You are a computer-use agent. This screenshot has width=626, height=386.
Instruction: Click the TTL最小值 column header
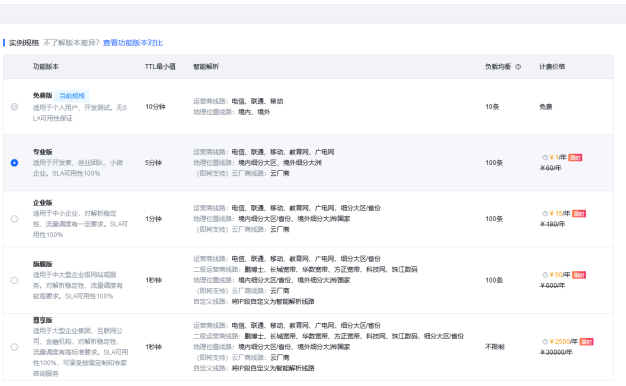pyautogui.click(x=160, y=67)
